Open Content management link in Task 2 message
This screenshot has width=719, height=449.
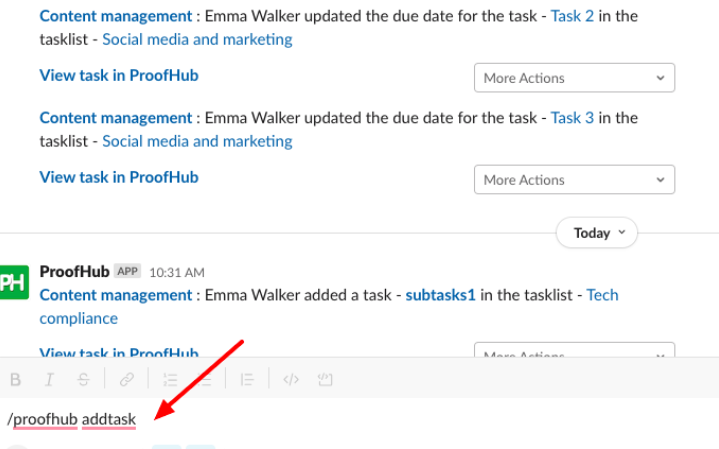pyautogui.click(x=116, y=16)
